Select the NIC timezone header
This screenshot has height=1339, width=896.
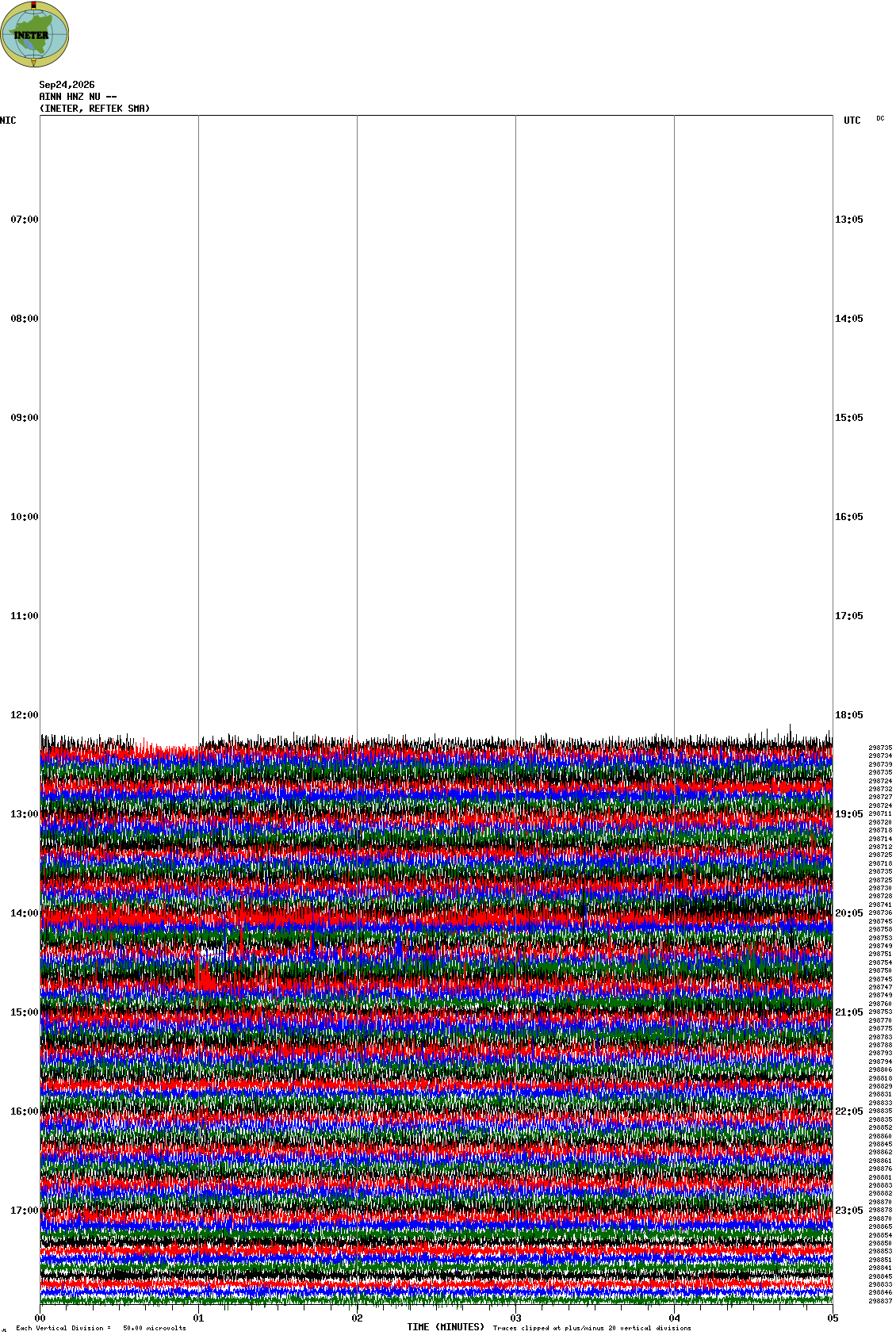(x=8, y=121)
